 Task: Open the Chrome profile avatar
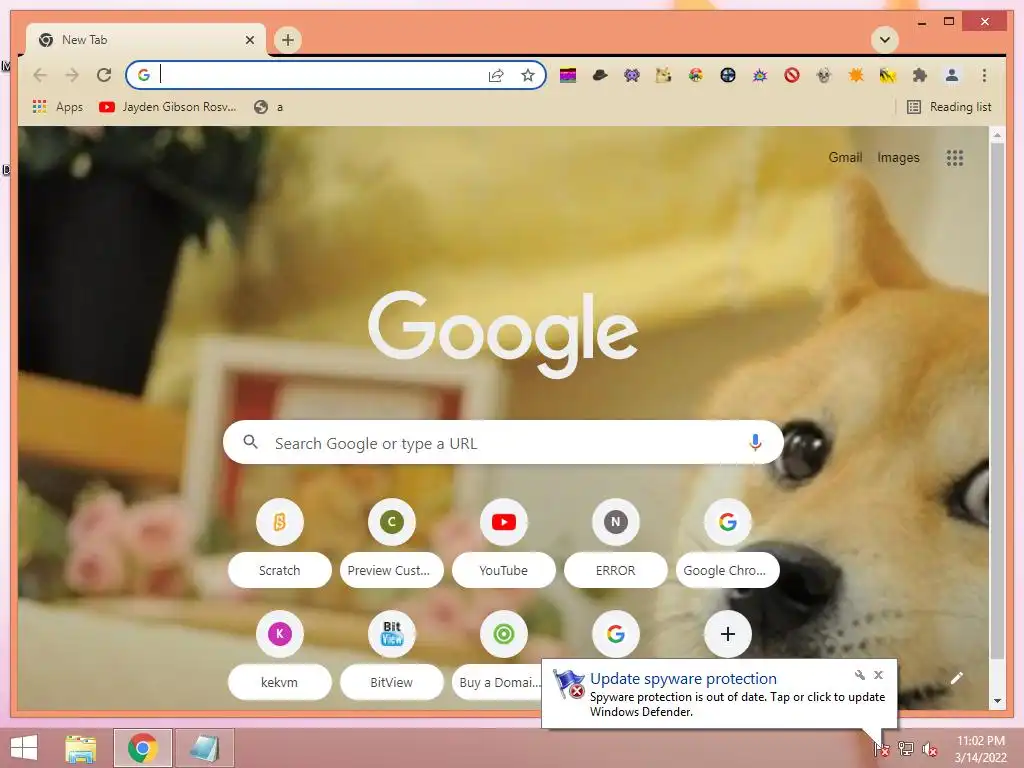pos(952,76)
